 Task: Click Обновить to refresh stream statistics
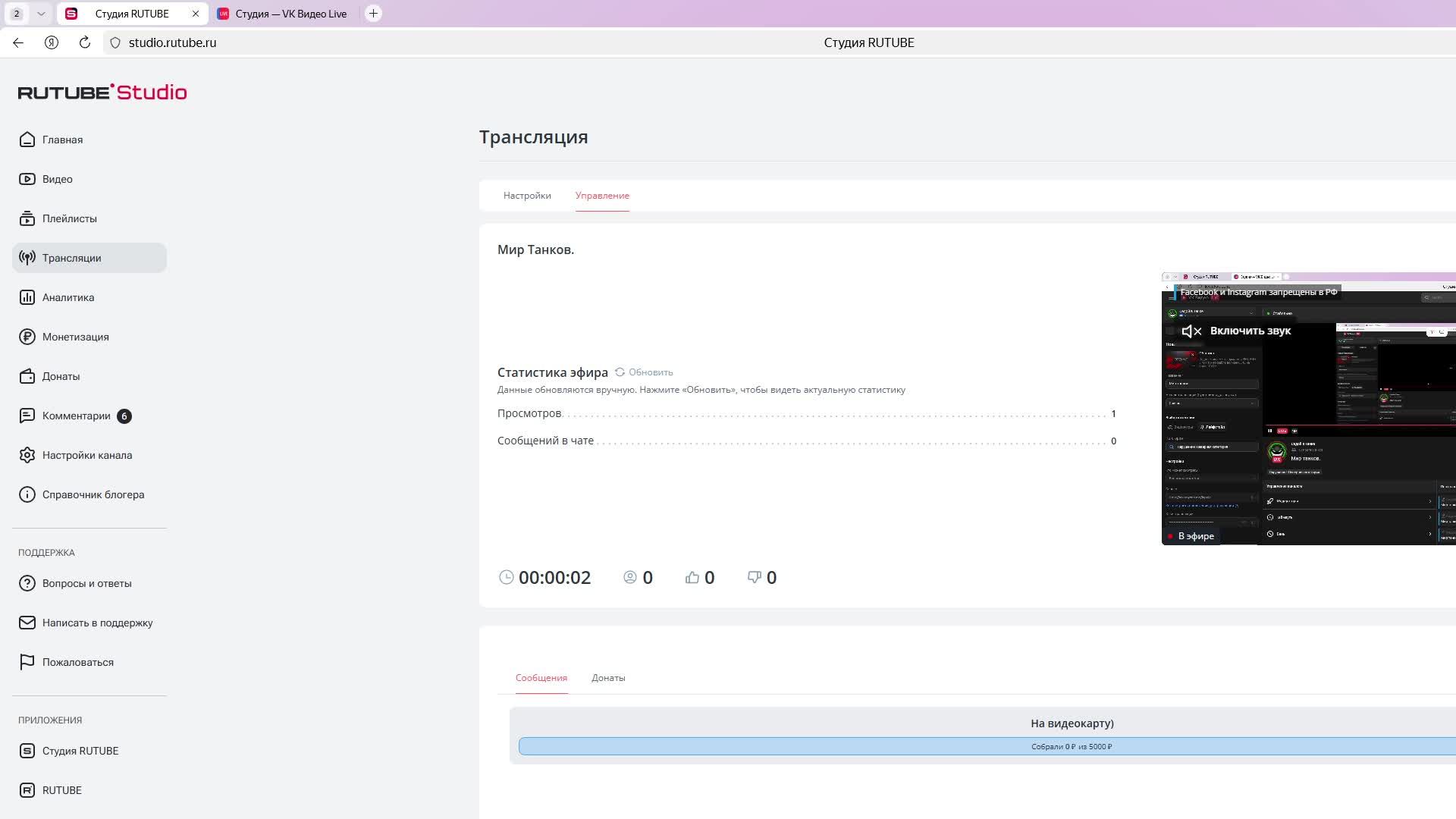click(x=644, y=372)
